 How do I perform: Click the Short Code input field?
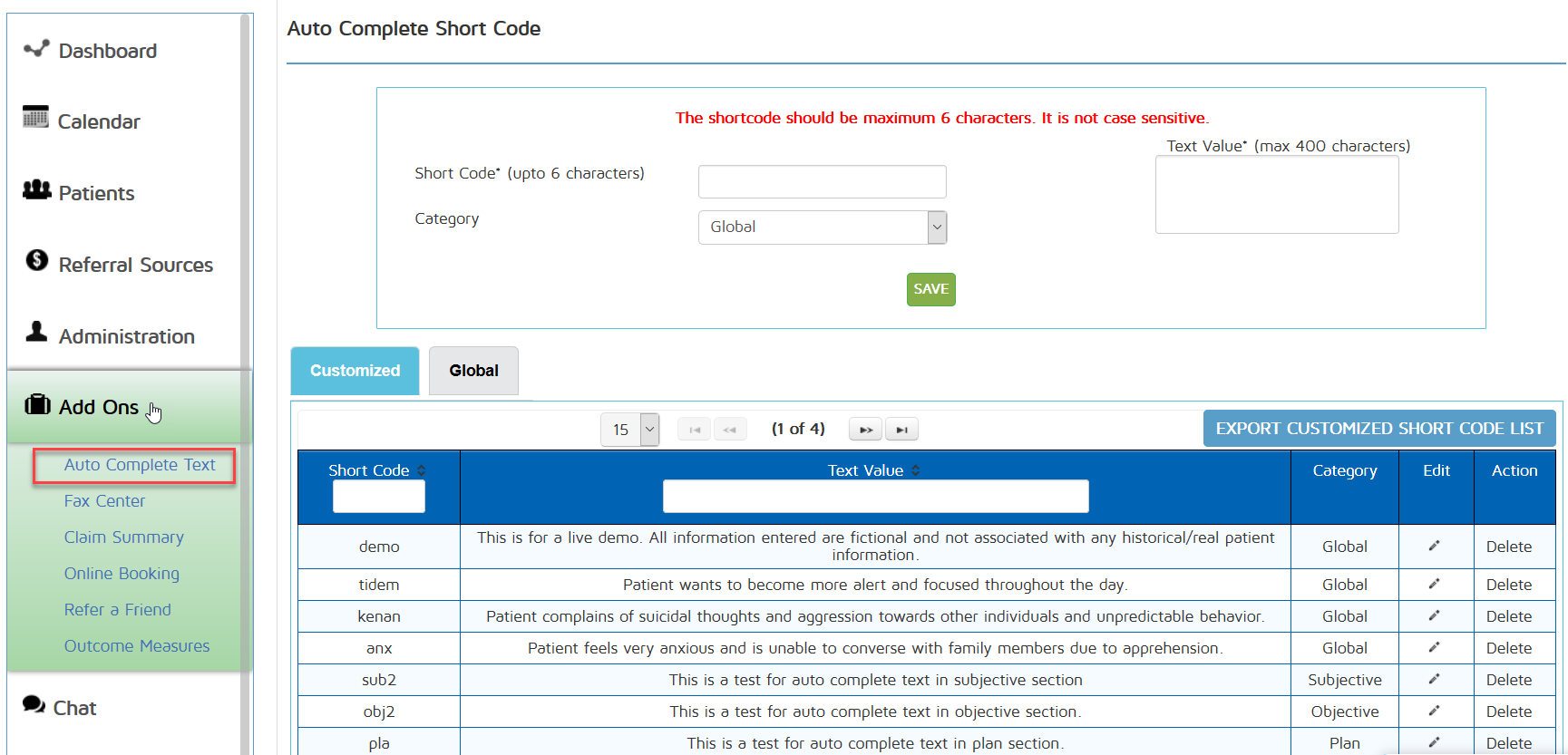click(x=822, y=181)
